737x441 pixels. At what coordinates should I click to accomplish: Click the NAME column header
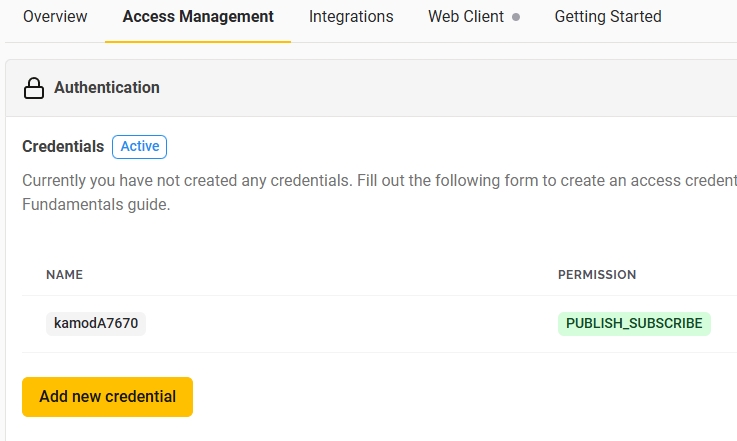[65, 275]
